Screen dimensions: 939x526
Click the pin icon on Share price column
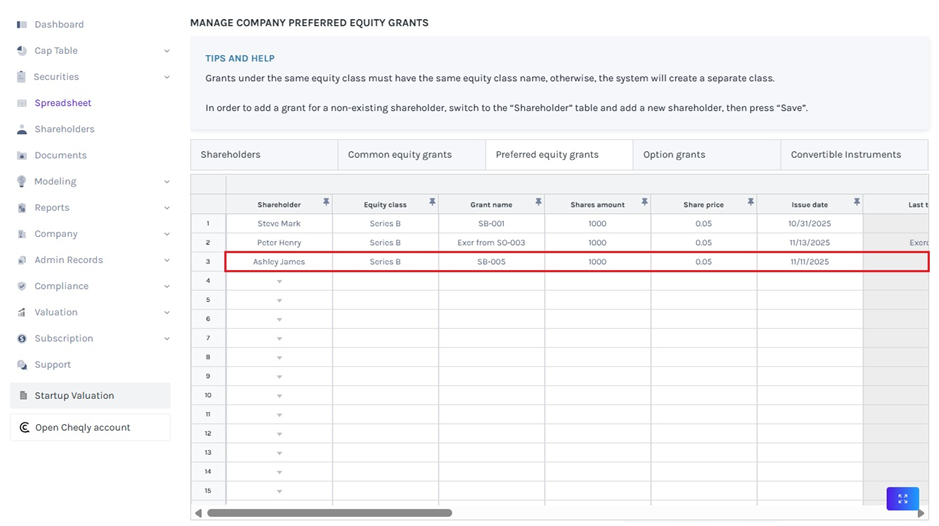point(750,203)
